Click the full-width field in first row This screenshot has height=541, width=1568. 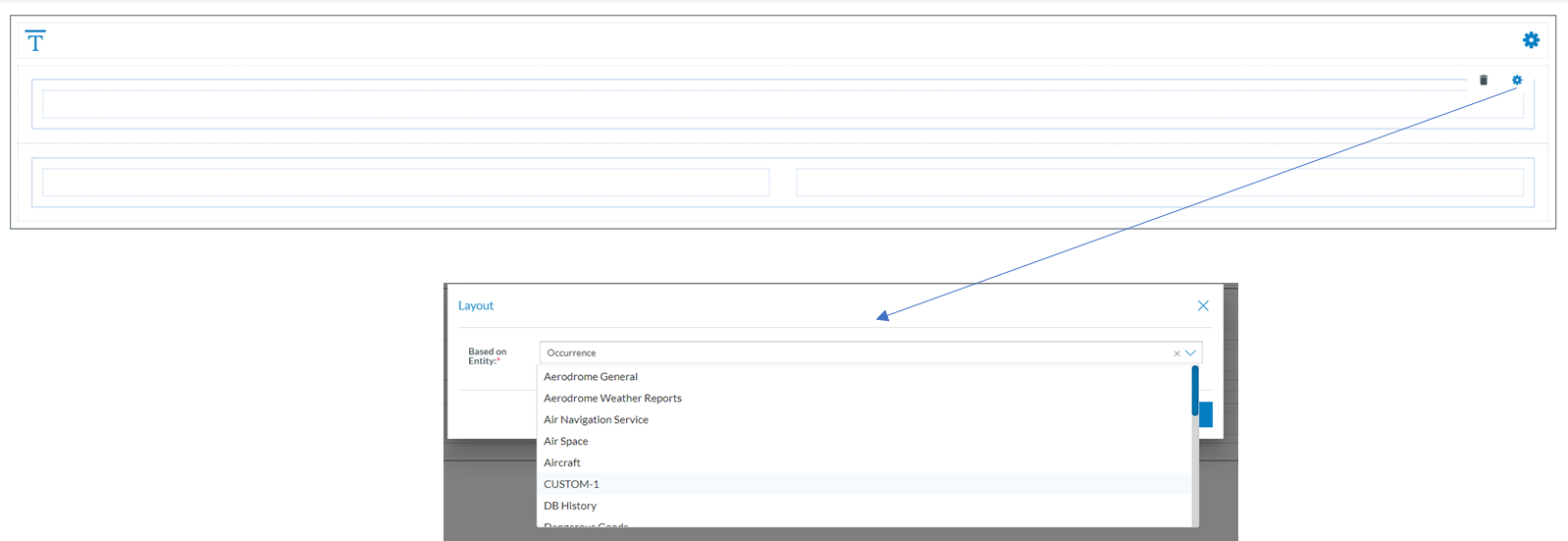point(781,104)
